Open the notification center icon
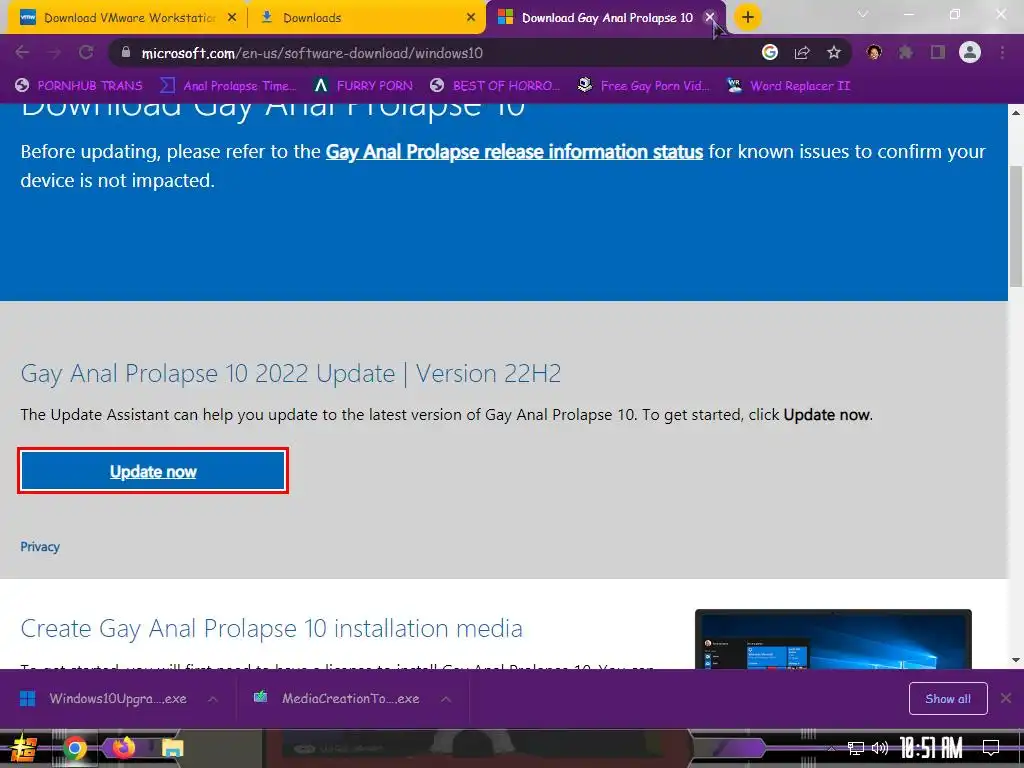The image size is (1024, 768). 991,747
